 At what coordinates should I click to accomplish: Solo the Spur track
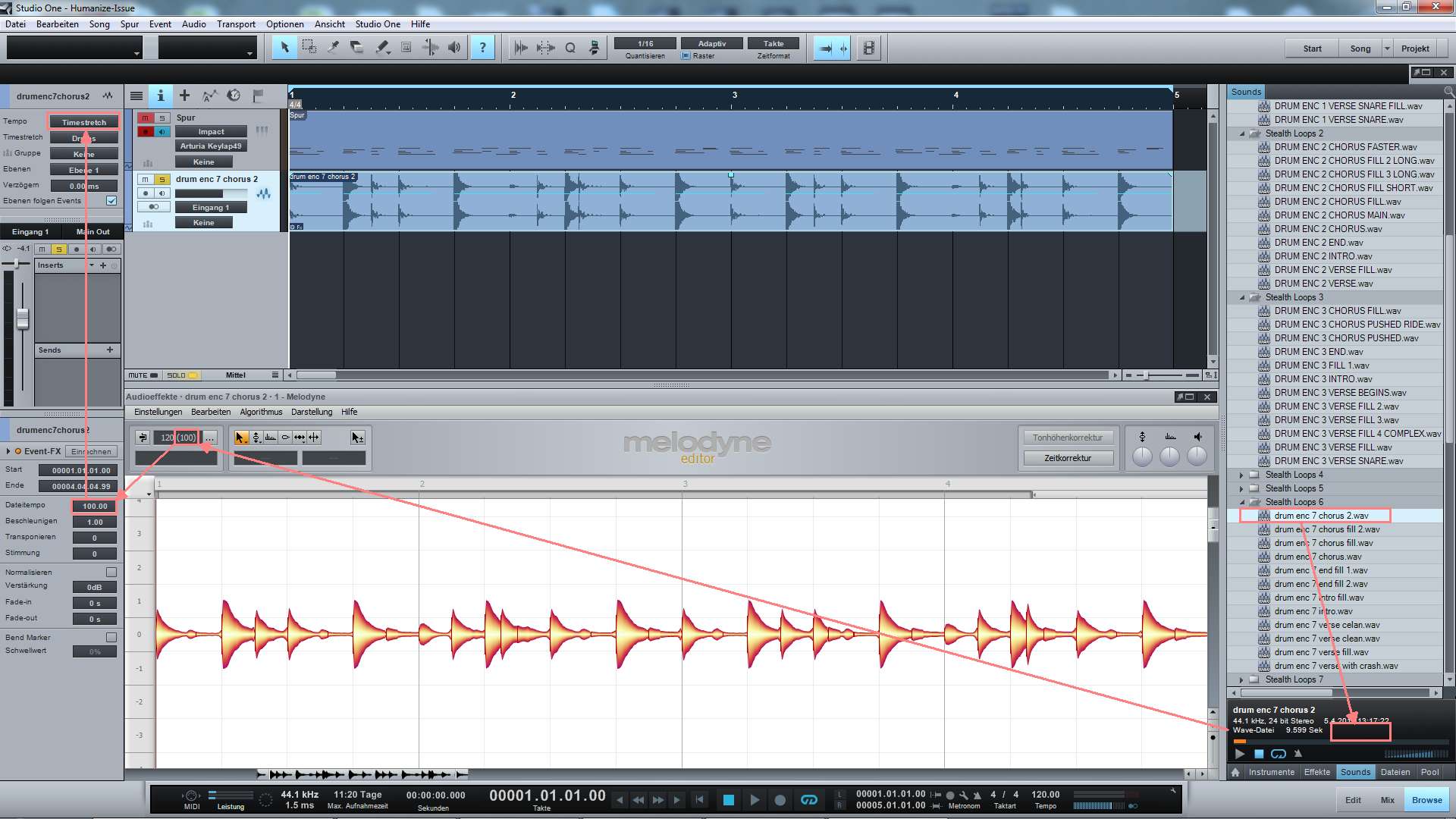pyautogui.click(x=162, y=118)
